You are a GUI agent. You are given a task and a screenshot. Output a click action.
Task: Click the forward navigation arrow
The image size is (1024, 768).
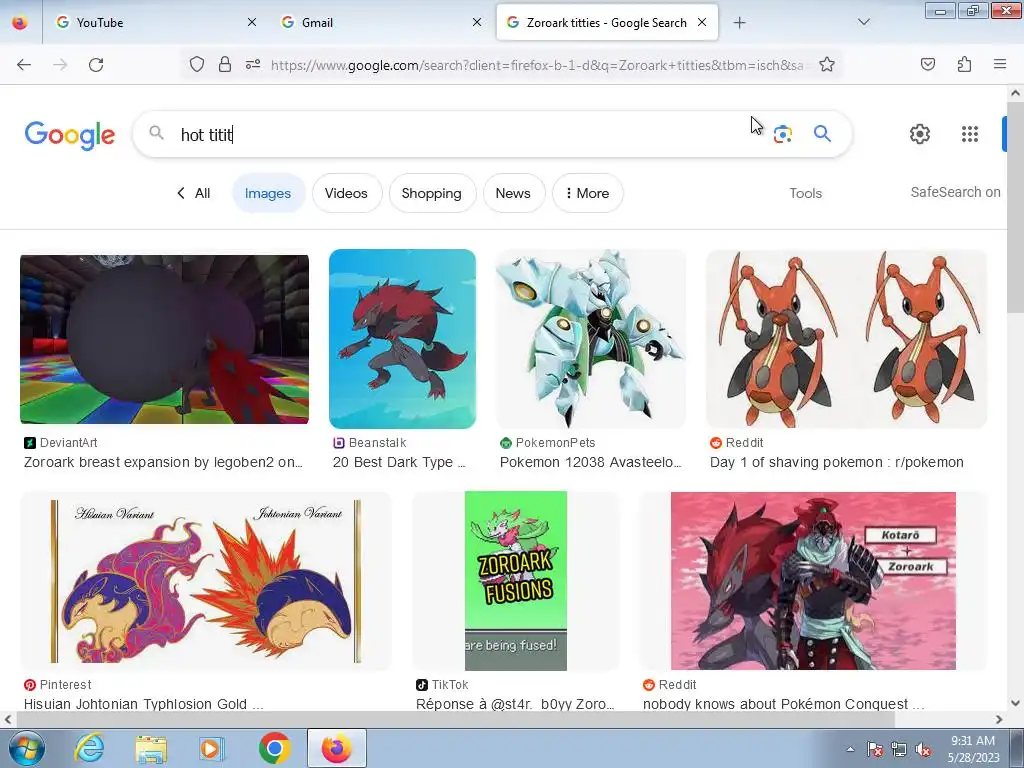pos(60,65)
